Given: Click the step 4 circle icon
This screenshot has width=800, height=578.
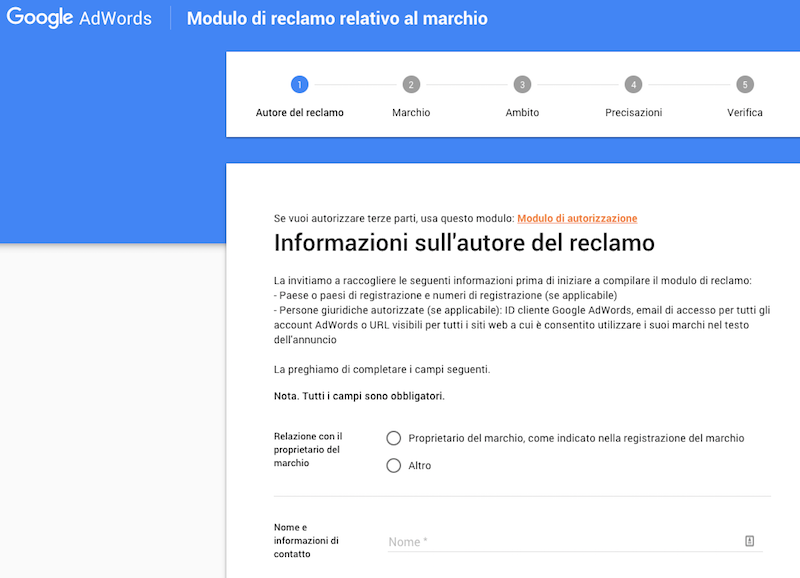Looking at the screenshot, I should [x=633, y=85].
